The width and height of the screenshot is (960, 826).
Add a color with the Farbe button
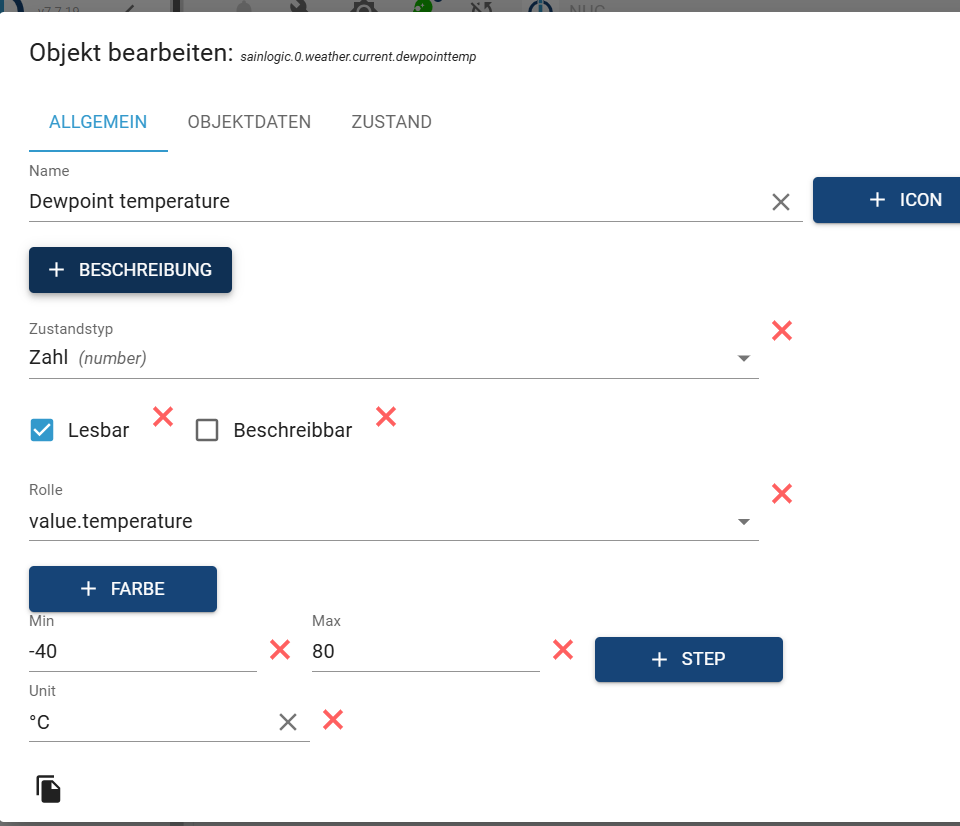(x=123, y=589)
